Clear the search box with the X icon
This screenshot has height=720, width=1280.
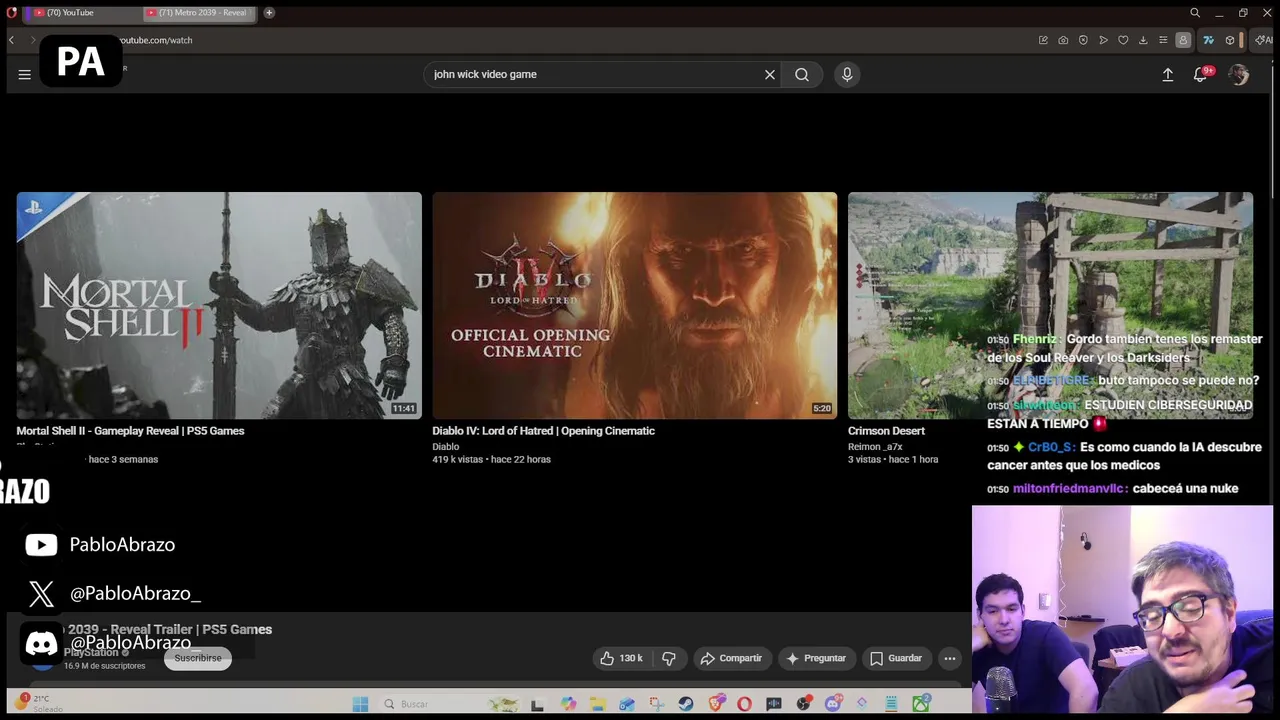click(x=770, y=74)
